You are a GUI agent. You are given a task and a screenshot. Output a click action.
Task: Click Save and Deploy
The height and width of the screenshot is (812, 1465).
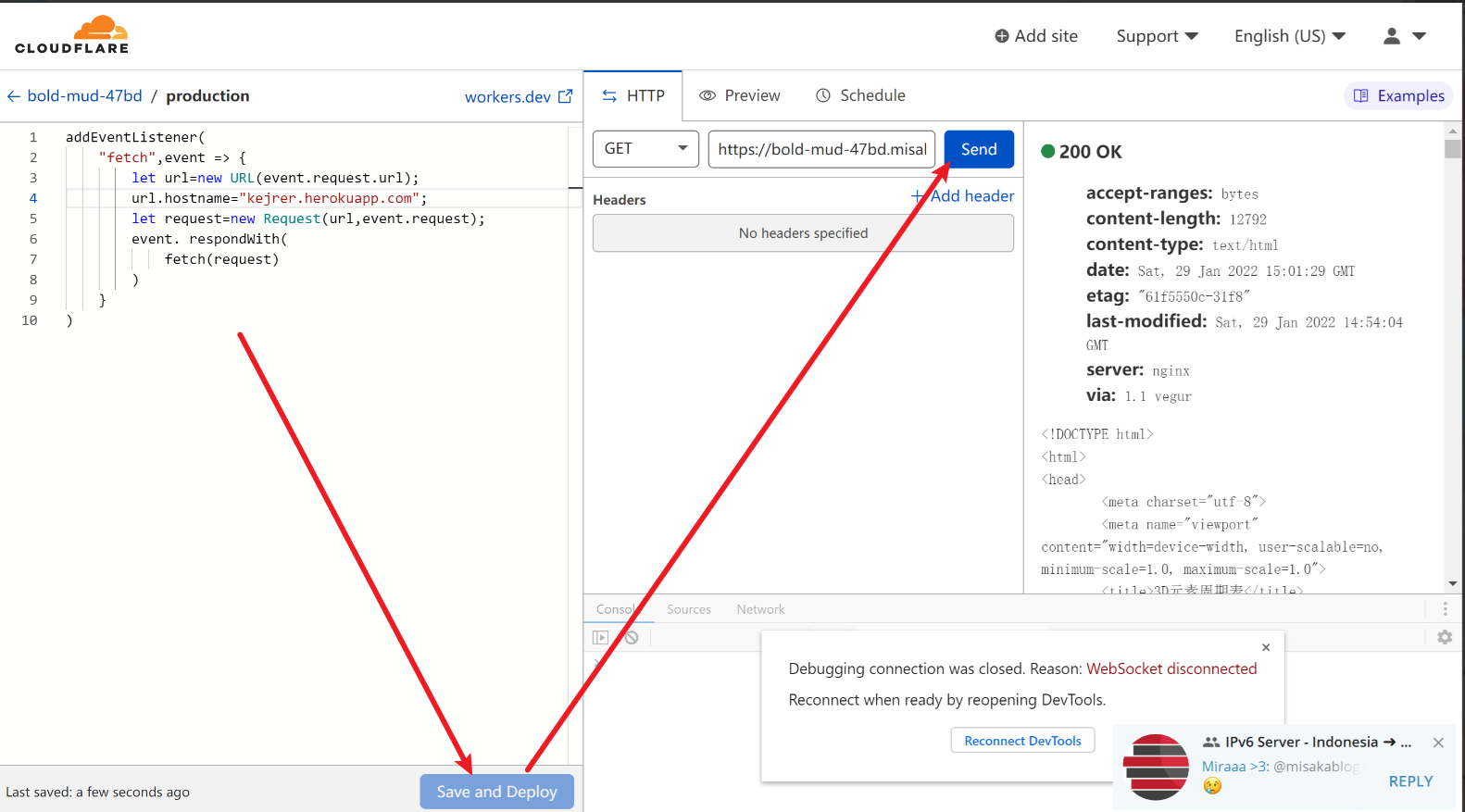pyautogui.click(x=497, y=792)
